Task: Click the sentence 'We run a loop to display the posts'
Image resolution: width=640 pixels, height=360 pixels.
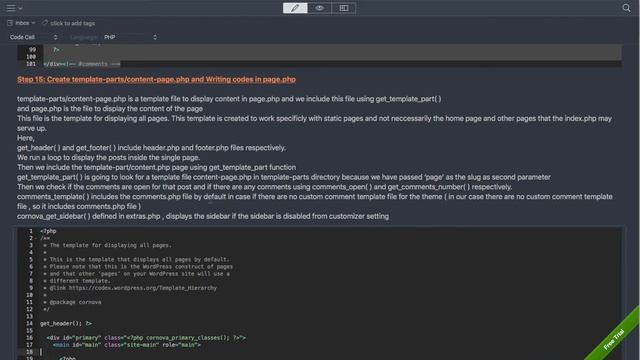Action: [109, 158]
